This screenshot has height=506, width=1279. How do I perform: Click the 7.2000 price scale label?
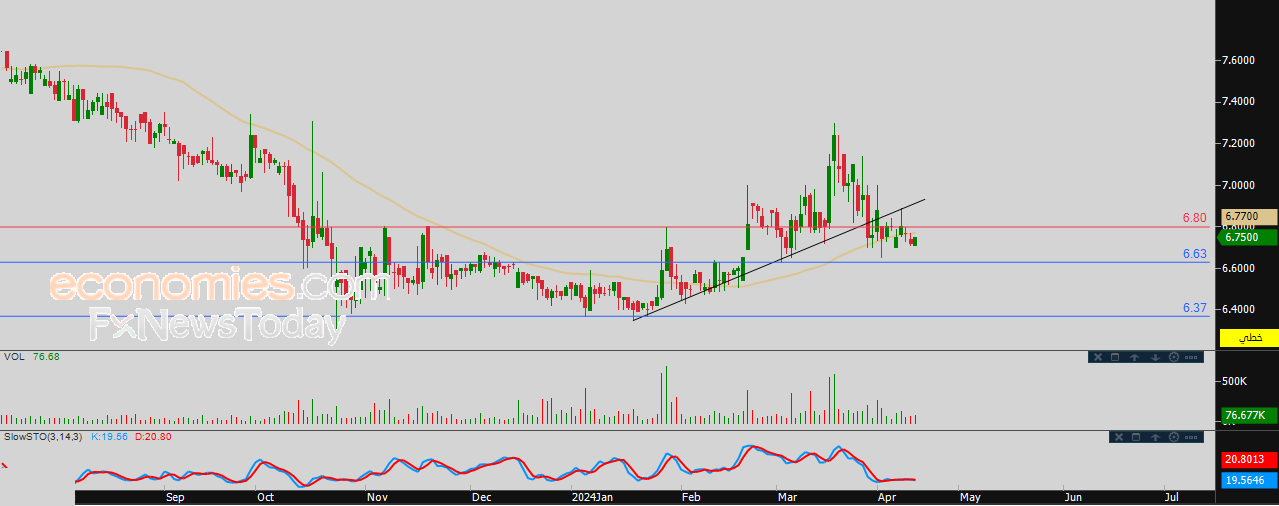pyautogui.click(x=1238, y=144)
